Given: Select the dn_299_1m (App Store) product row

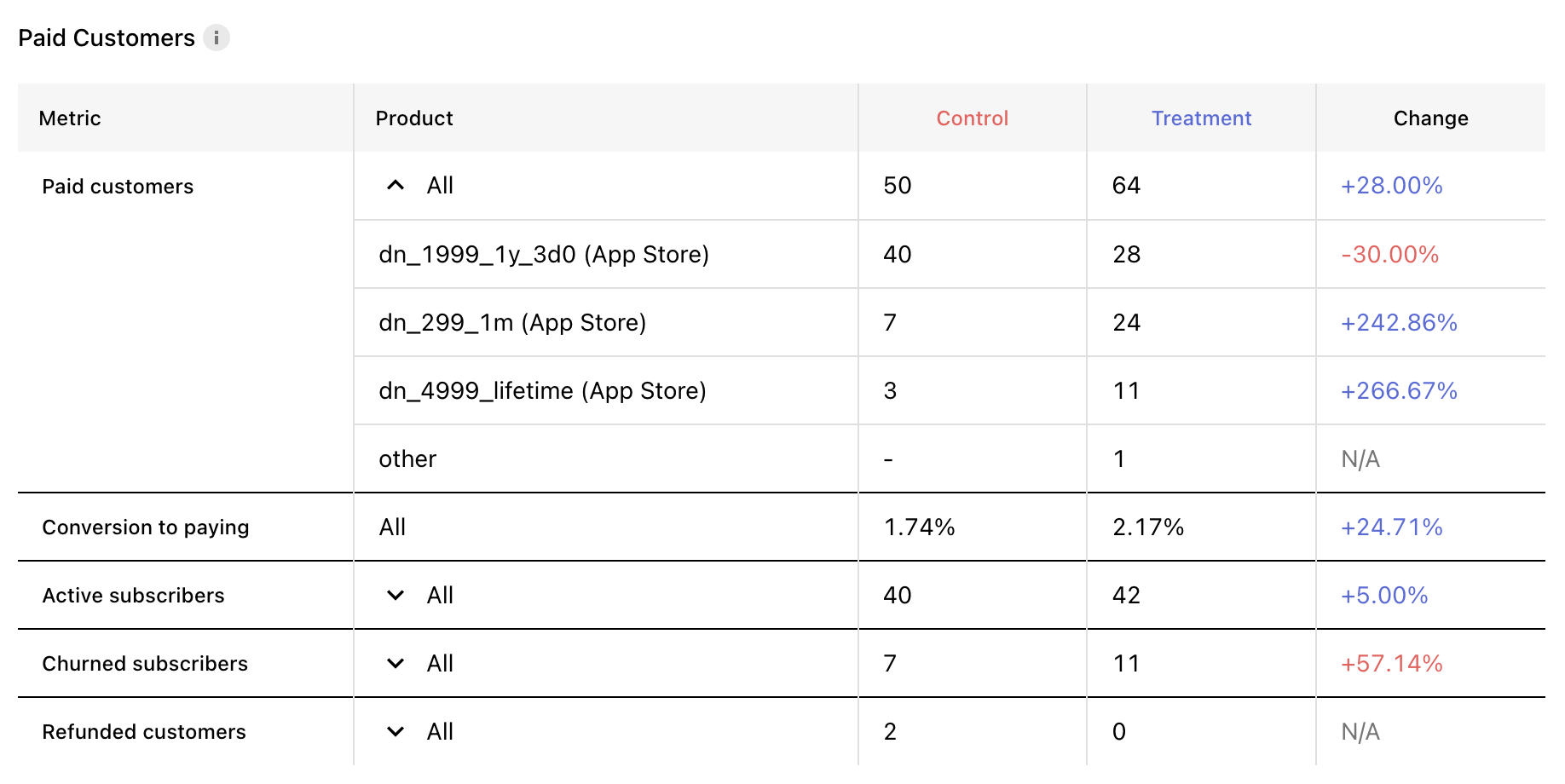Looking at the screenshot, I should pos(950,322).
